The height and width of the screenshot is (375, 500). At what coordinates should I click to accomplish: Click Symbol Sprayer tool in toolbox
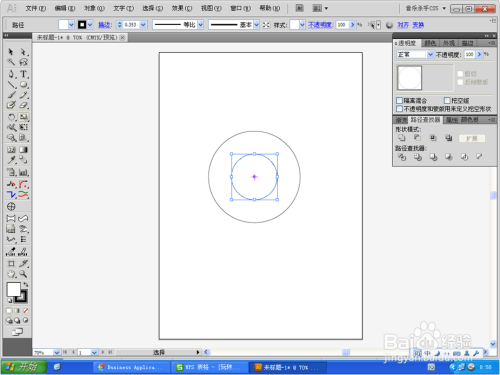[11, 172]
